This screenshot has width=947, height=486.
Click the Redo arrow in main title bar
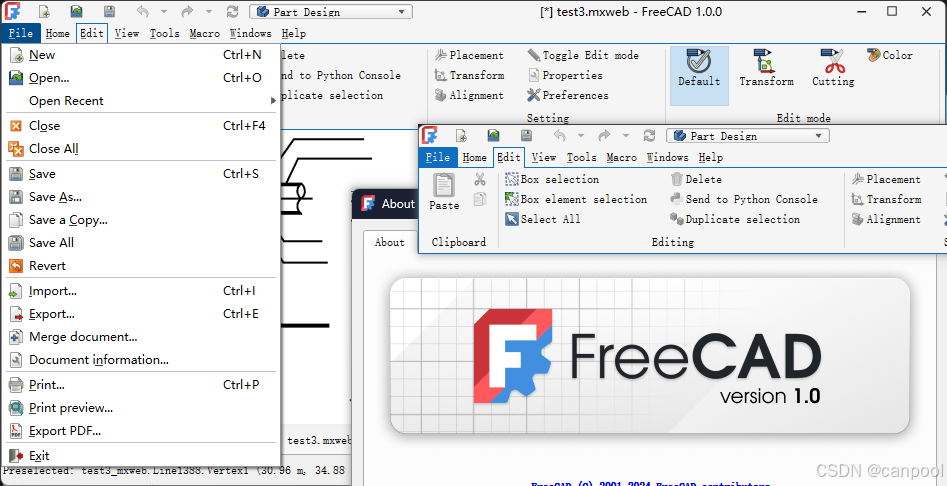click(x=187, y=11)
